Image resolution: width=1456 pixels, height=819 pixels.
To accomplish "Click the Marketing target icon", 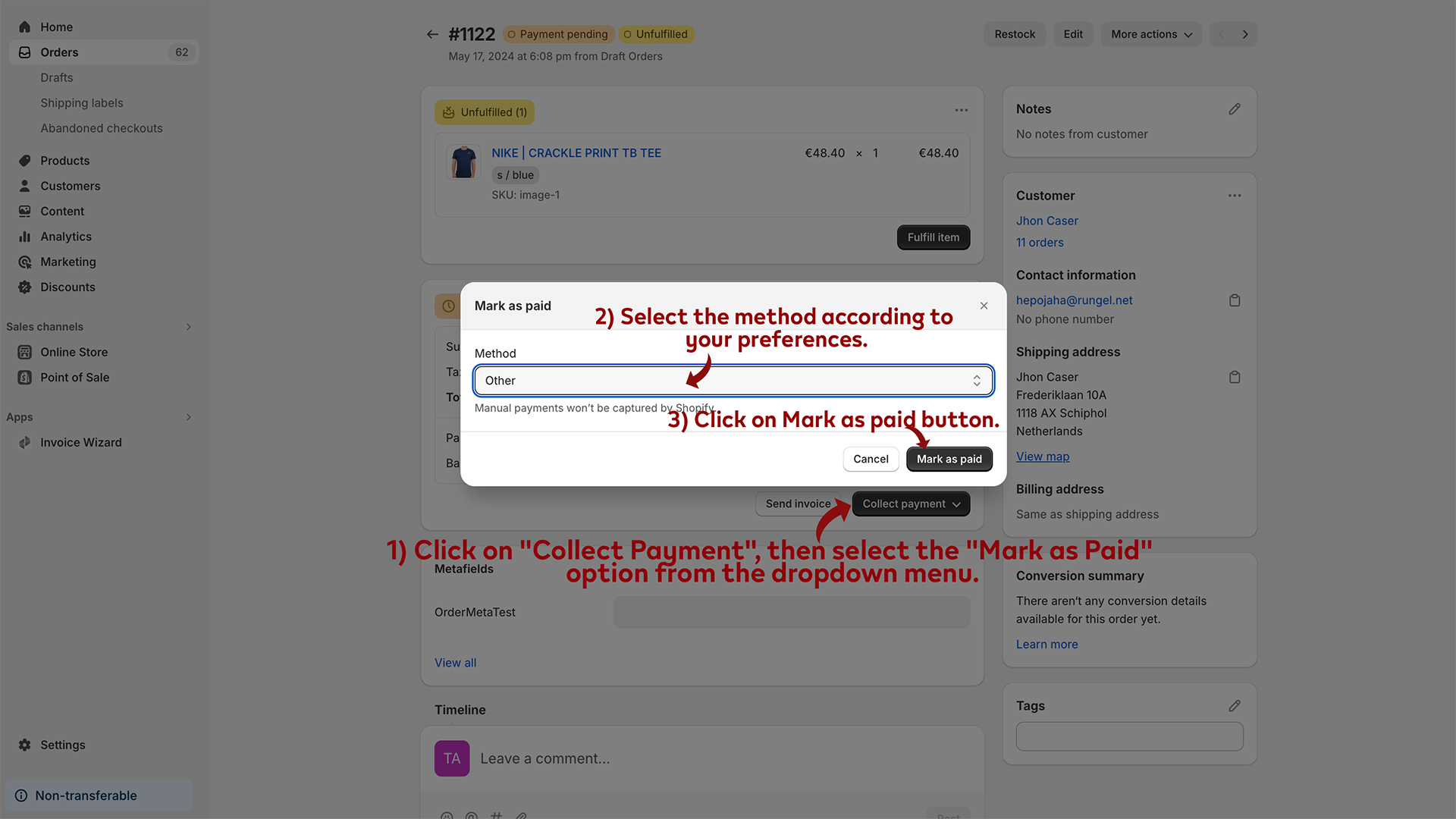I will 25,262.
